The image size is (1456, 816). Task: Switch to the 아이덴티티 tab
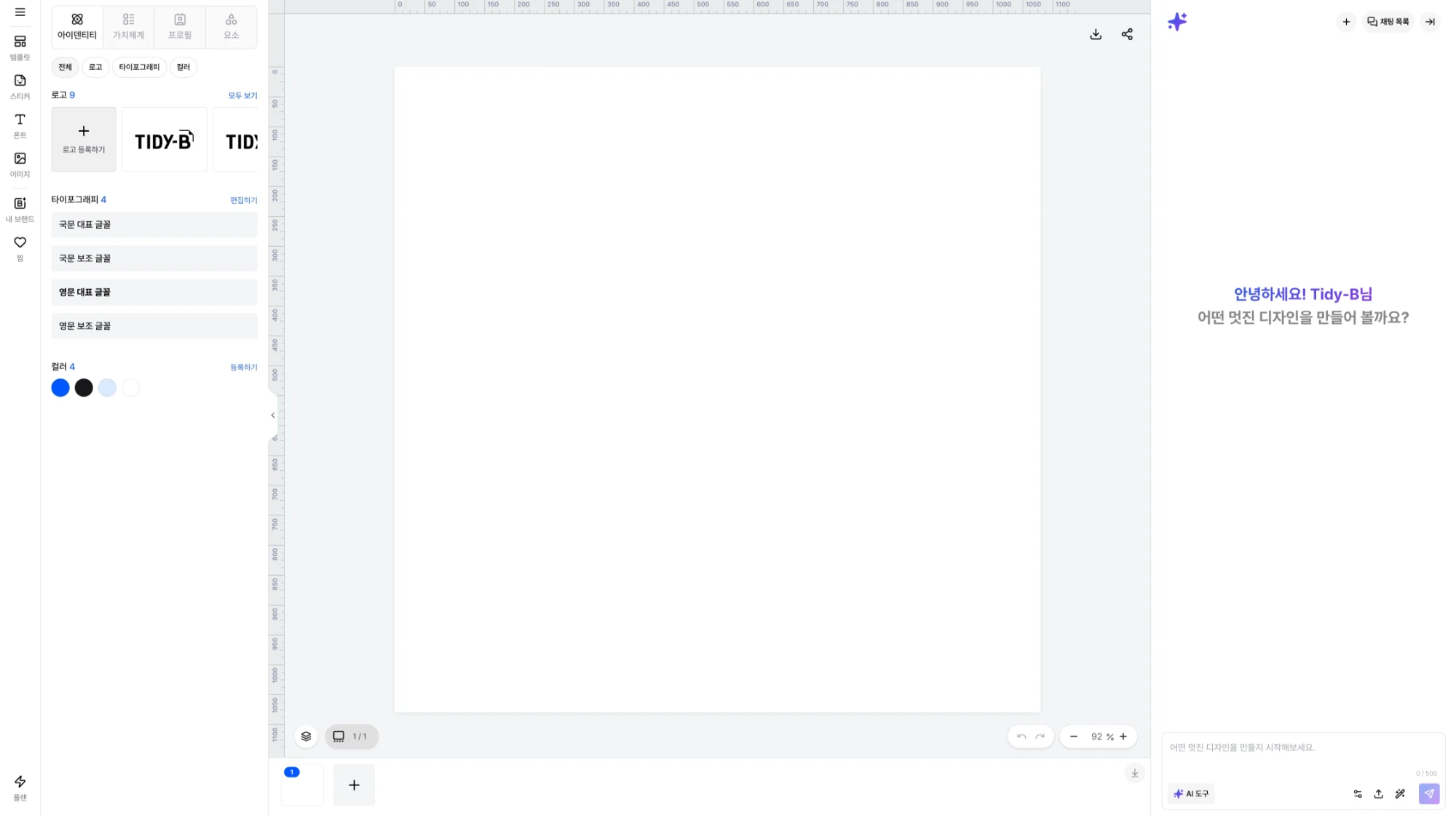click(x=77, y=26)
